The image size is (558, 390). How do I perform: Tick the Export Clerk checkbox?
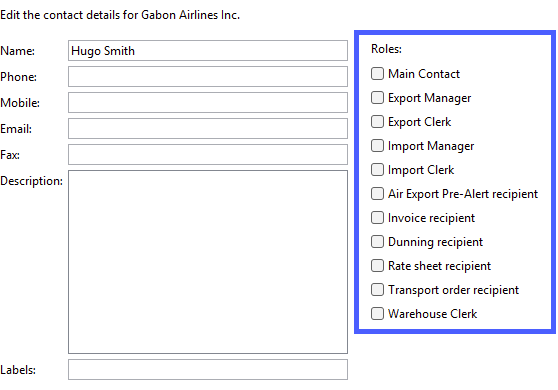tap(377, 122)
